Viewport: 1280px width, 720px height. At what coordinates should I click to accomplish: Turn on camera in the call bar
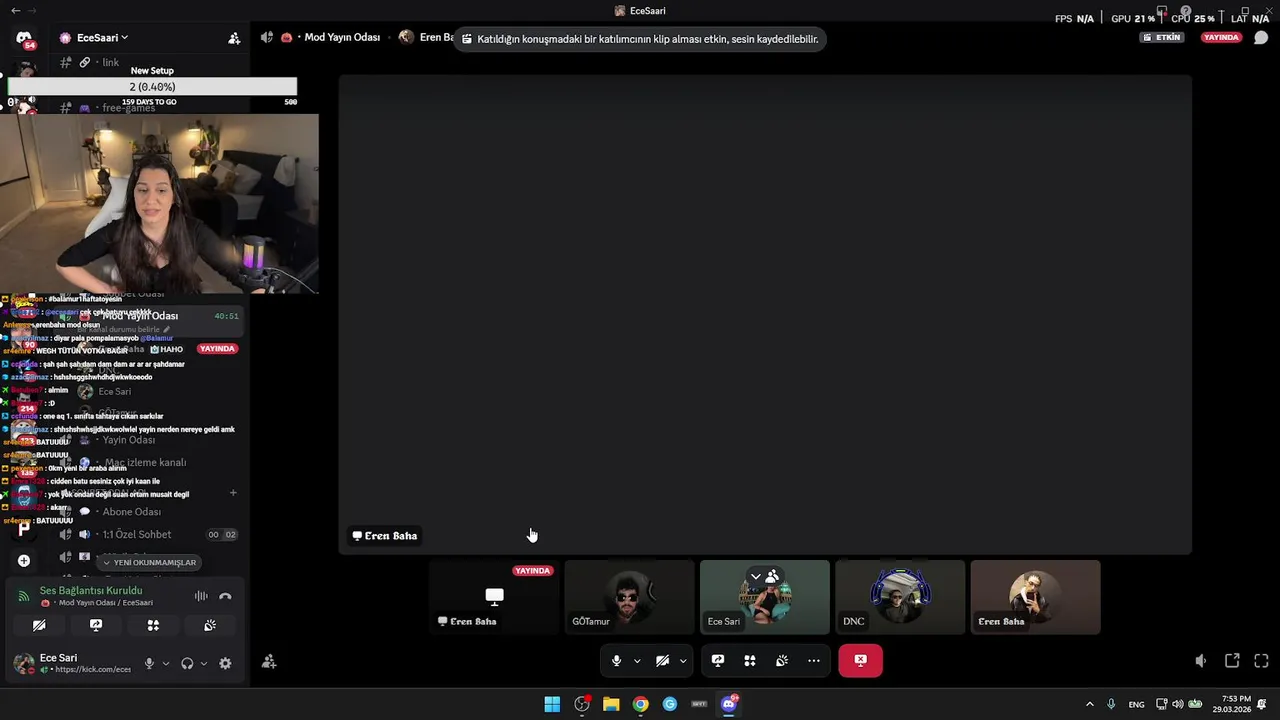pyautogui.click(x=662, y=660)
